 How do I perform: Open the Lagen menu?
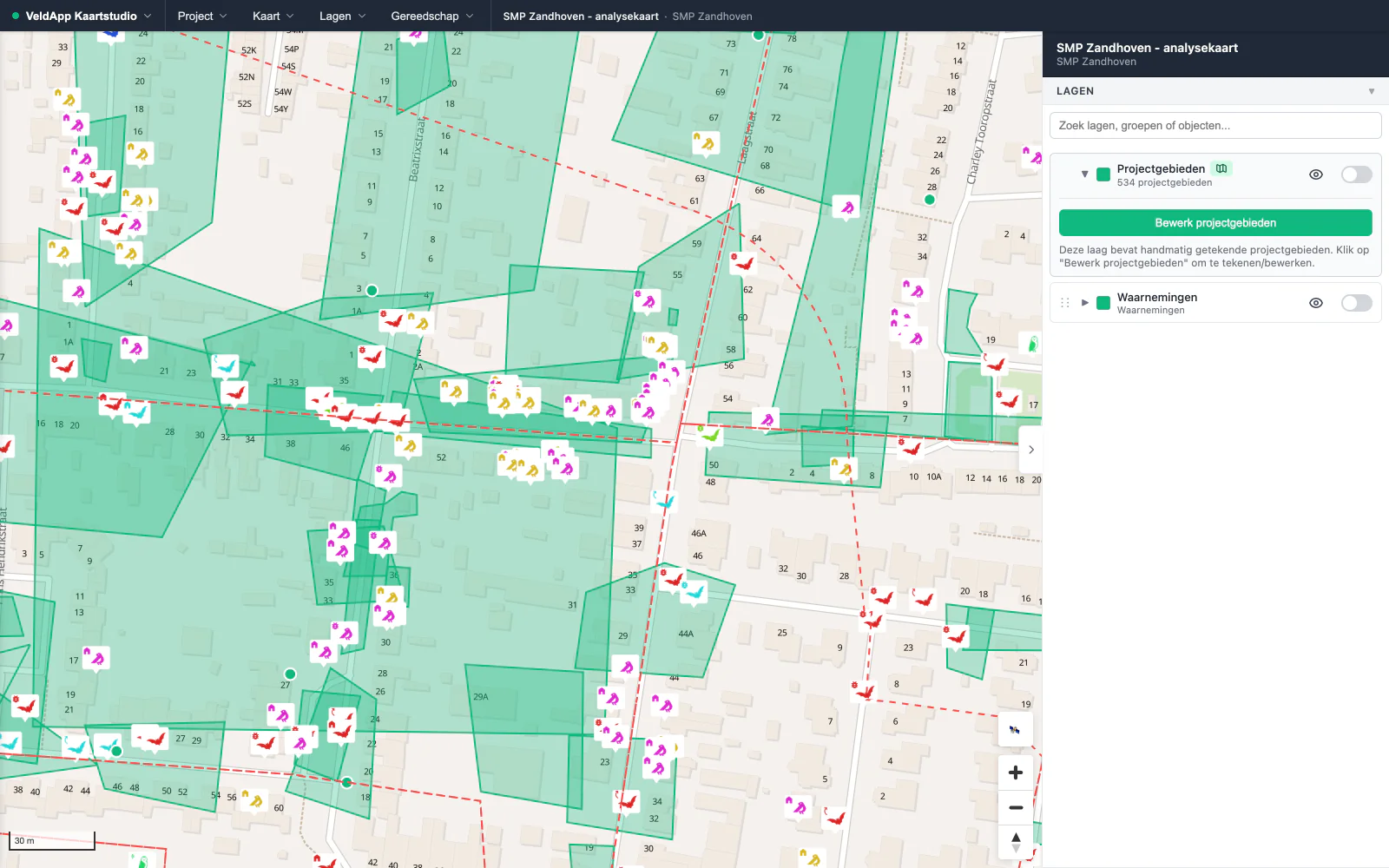coord(342,16)
